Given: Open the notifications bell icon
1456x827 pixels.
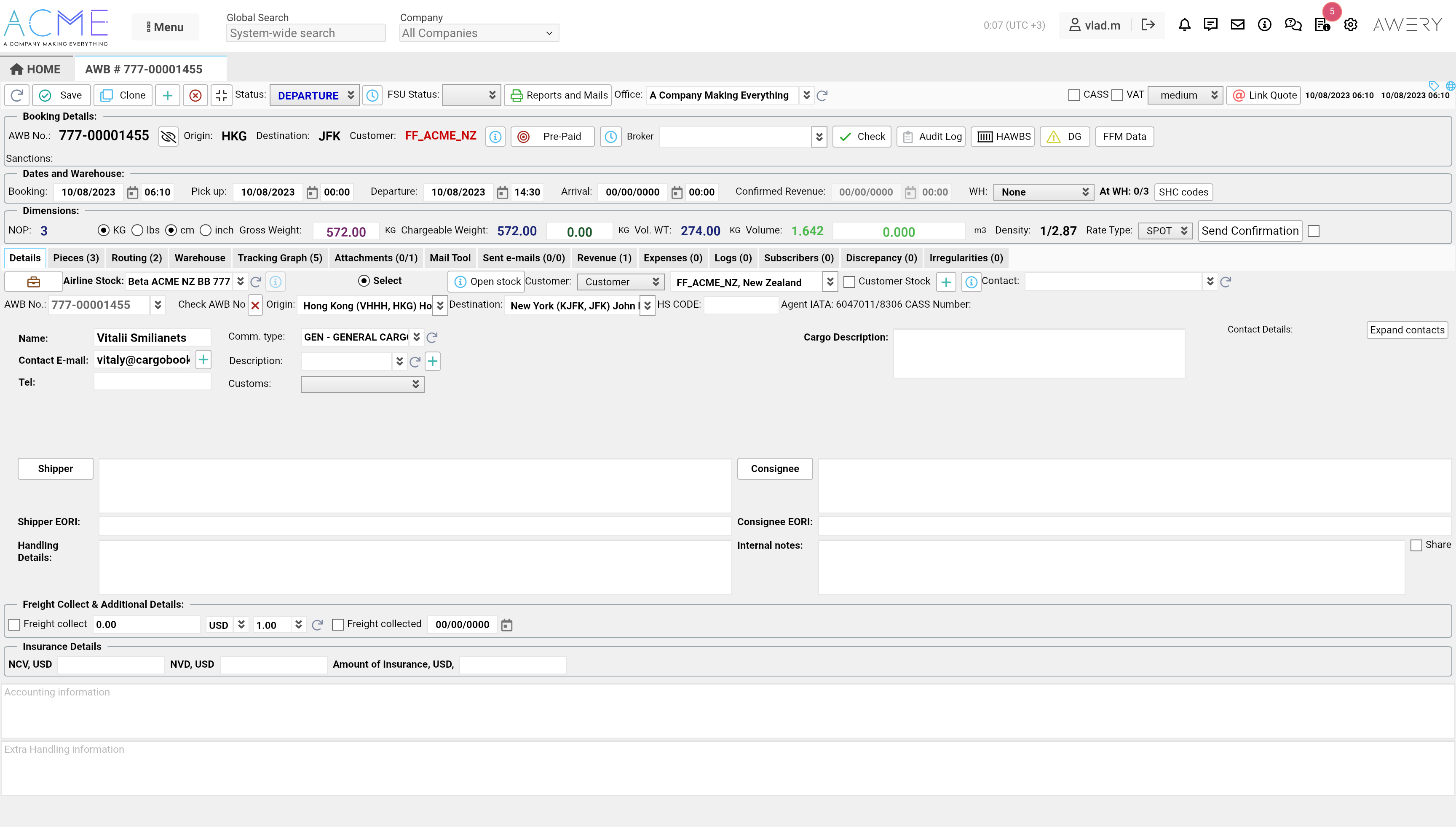Looking at the screenshot, I should tap(1184, 24).
